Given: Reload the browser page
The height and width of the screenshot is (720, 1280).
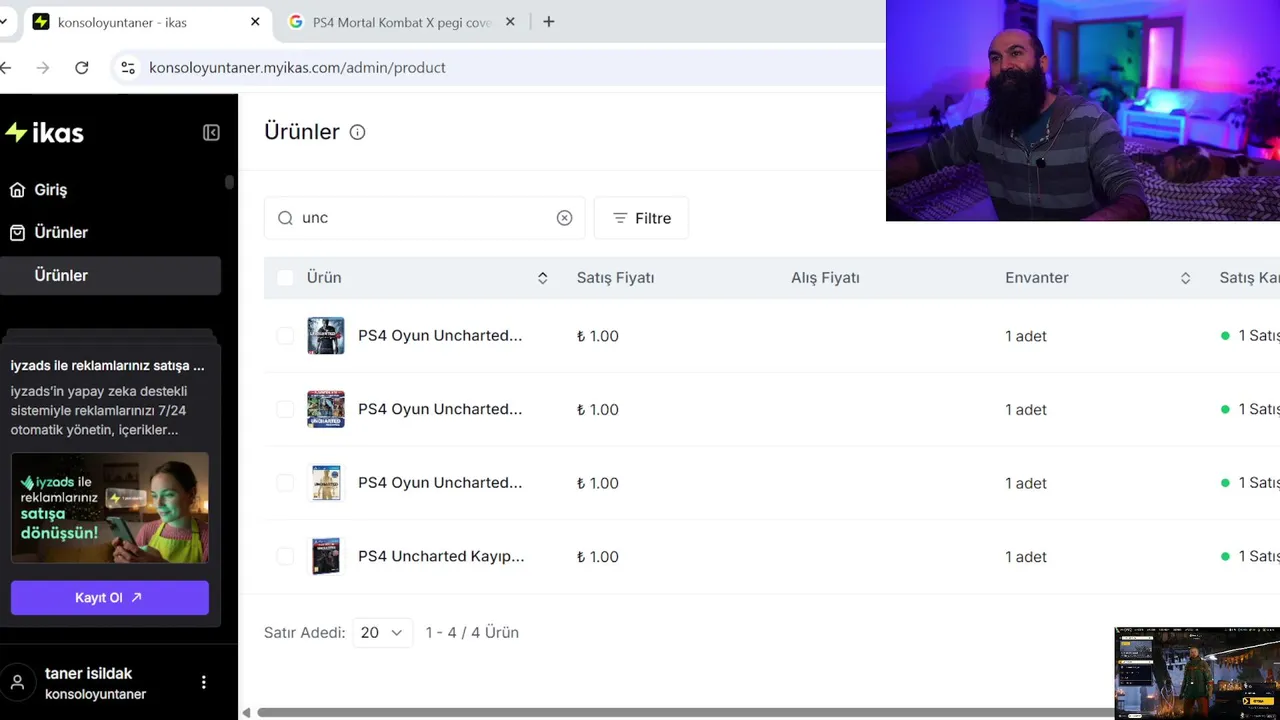Looking at the screenshot, I should [82, 68].
